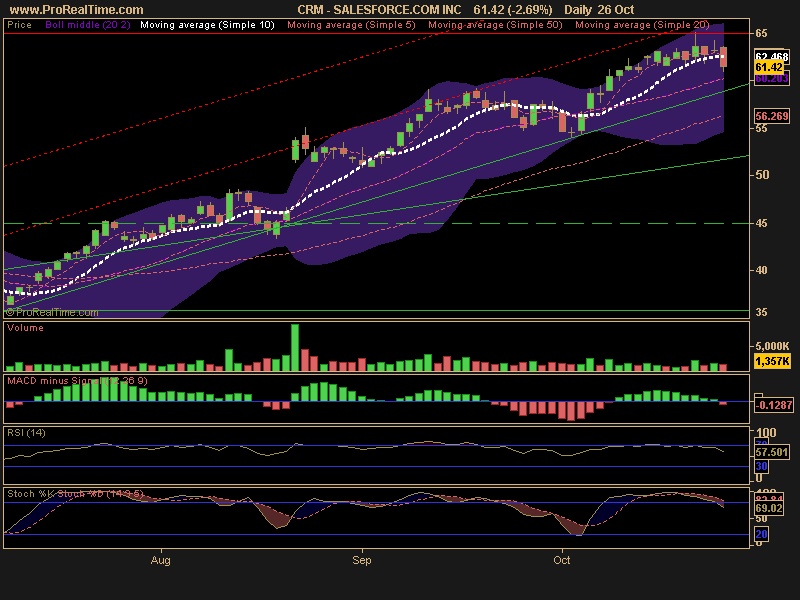Image resolution: width=800 pixels, height=600 pixels.
Task: Click the 60.203 Bollinger value tag
Action: click(x=771, y=79)
